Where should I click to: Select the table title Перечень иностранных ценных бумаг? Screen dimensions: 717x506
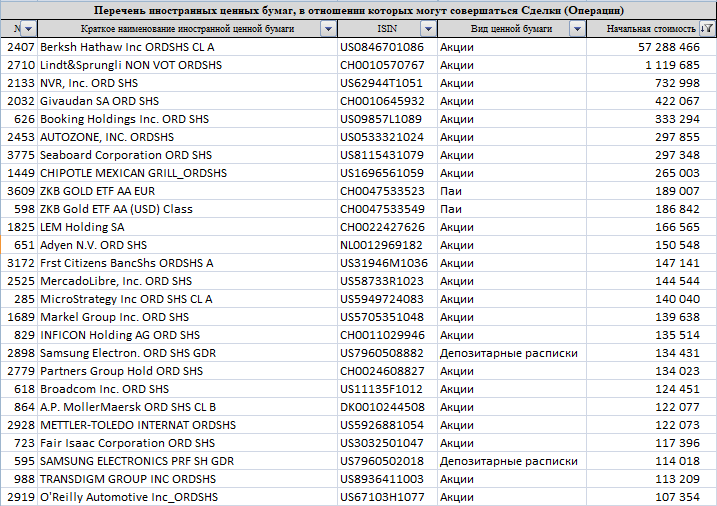point(358,11)
